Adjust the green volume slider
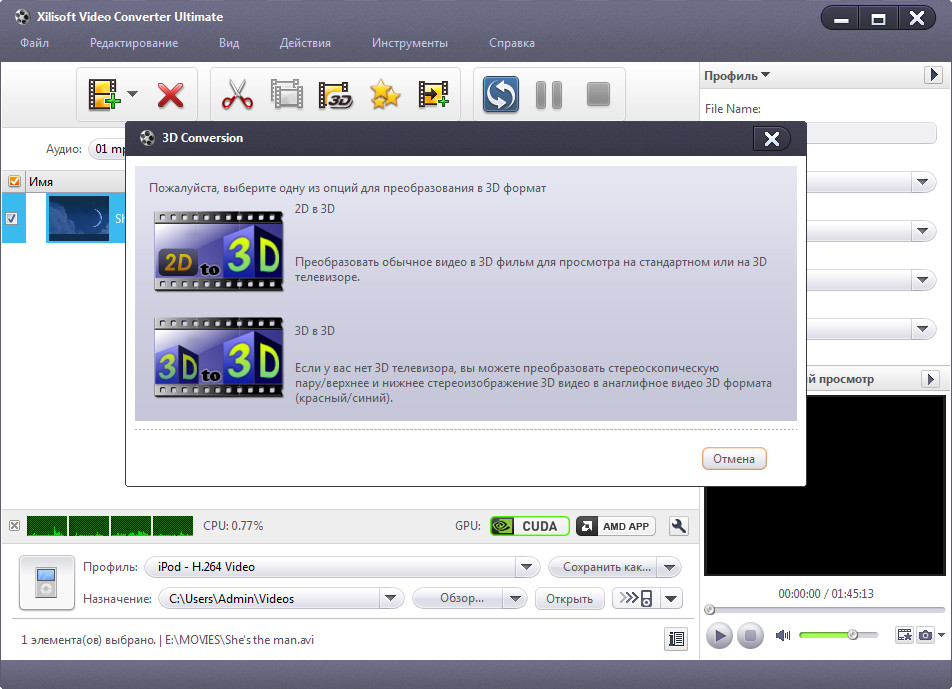The height and width of the screenshot is (689, 952). click(x=838, y=635)
